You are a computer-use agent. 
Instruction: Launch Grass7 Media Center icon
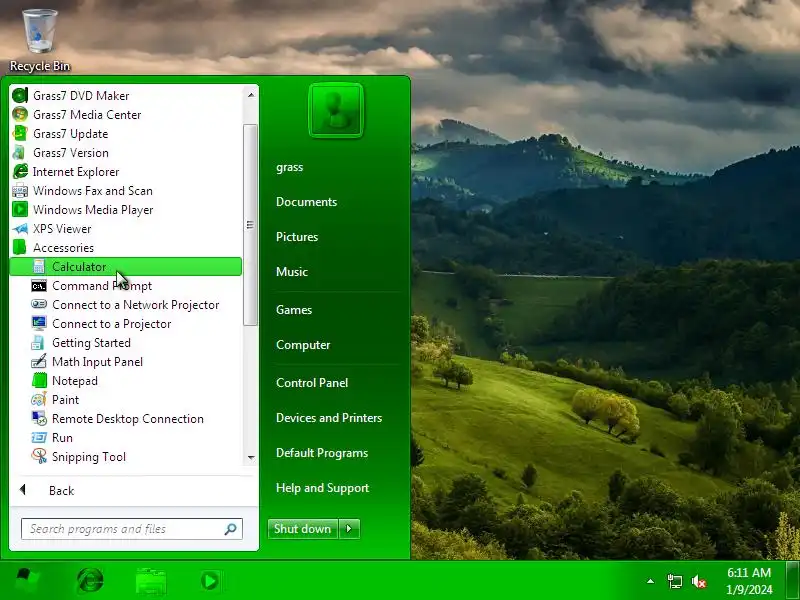(19, 114)
